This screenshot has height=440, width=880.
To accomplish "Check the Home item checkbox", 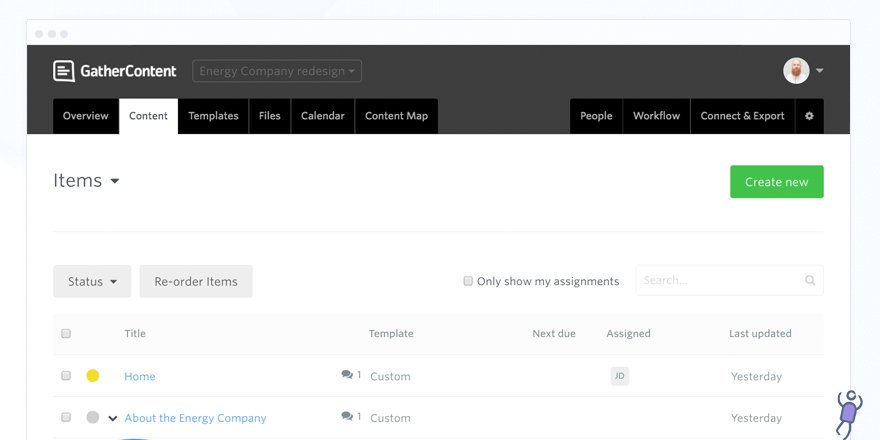I will coord(66,376).
